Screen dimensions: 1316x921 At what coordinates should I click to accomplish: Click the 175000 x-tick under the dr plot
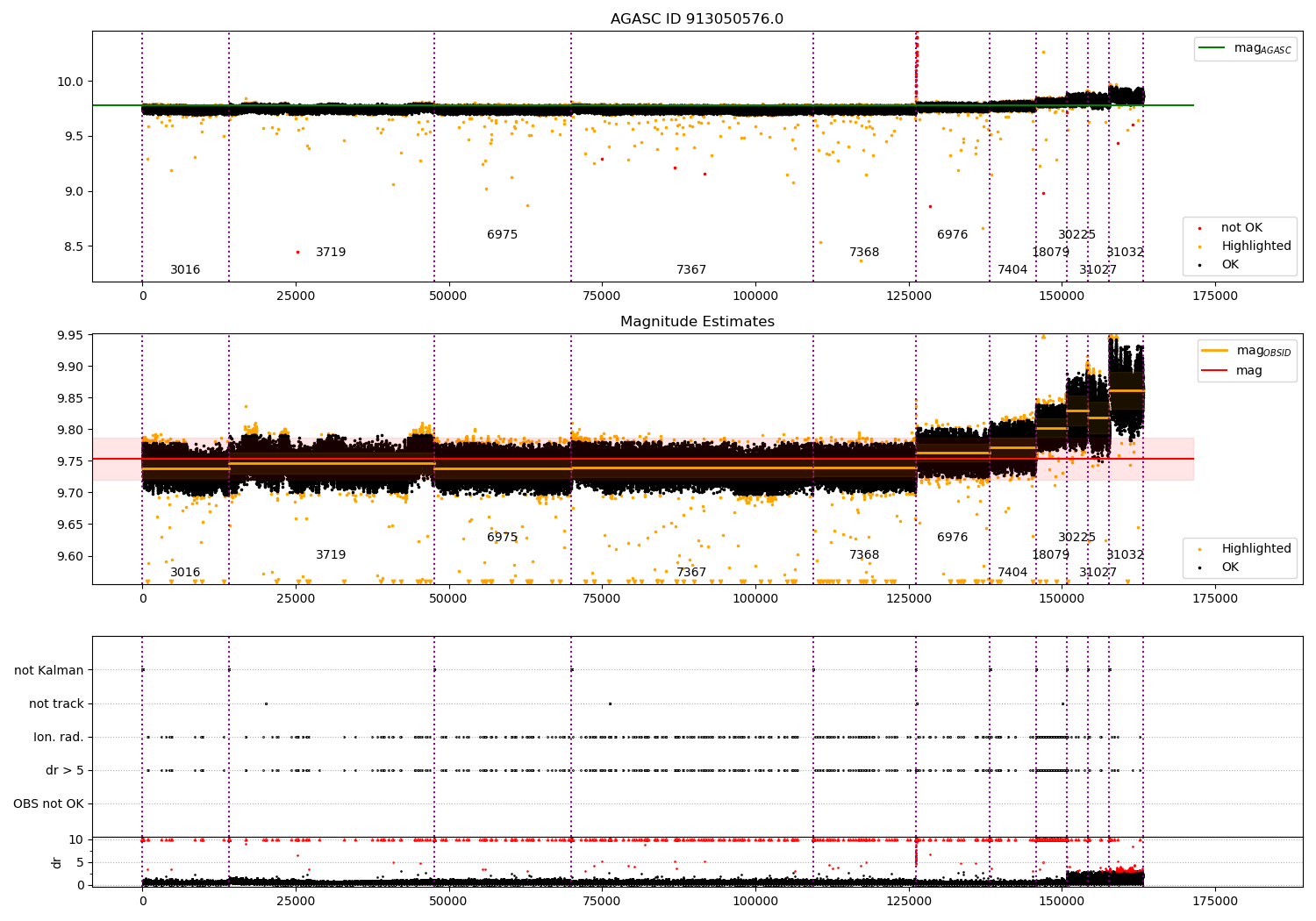(x=1215, y=902)
